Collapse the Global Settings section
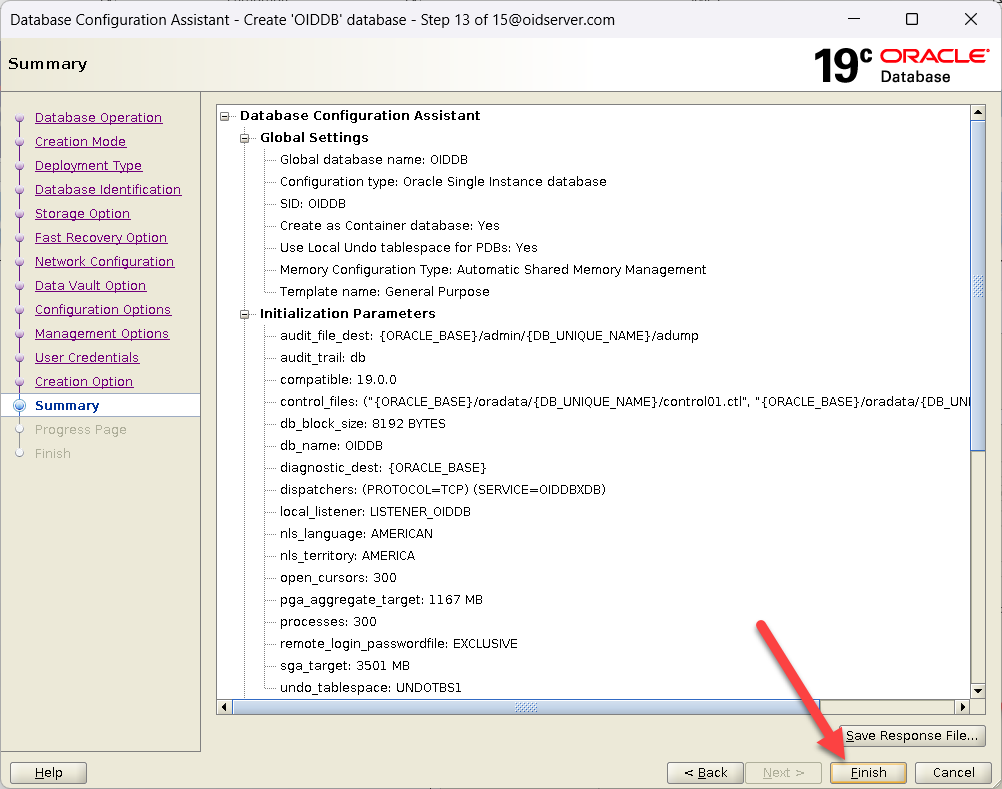The image size is (1002, 789). (x=245, y=138)
